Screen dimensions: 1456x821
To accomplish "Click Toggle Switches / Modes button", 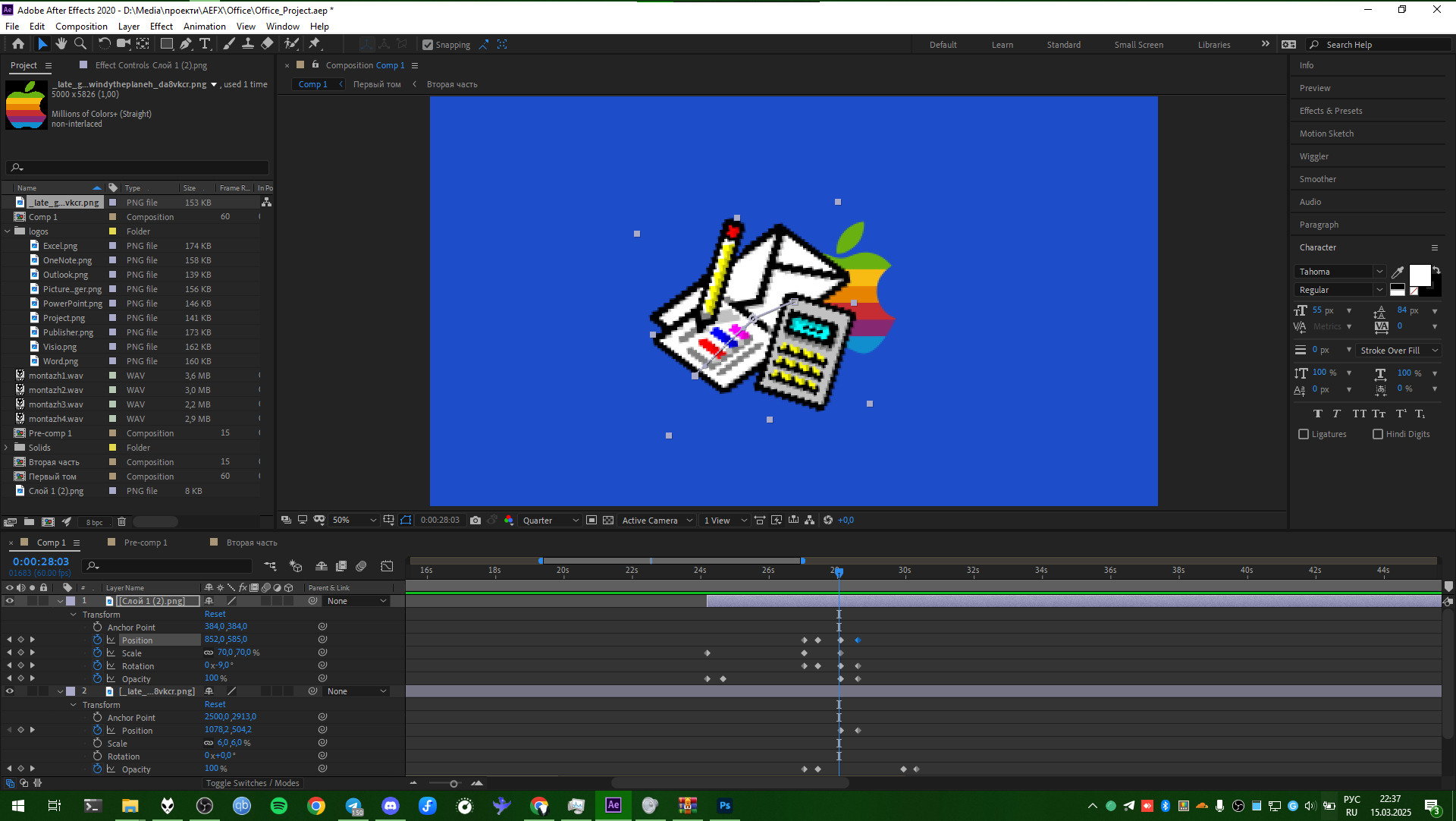I will (253, 783).
